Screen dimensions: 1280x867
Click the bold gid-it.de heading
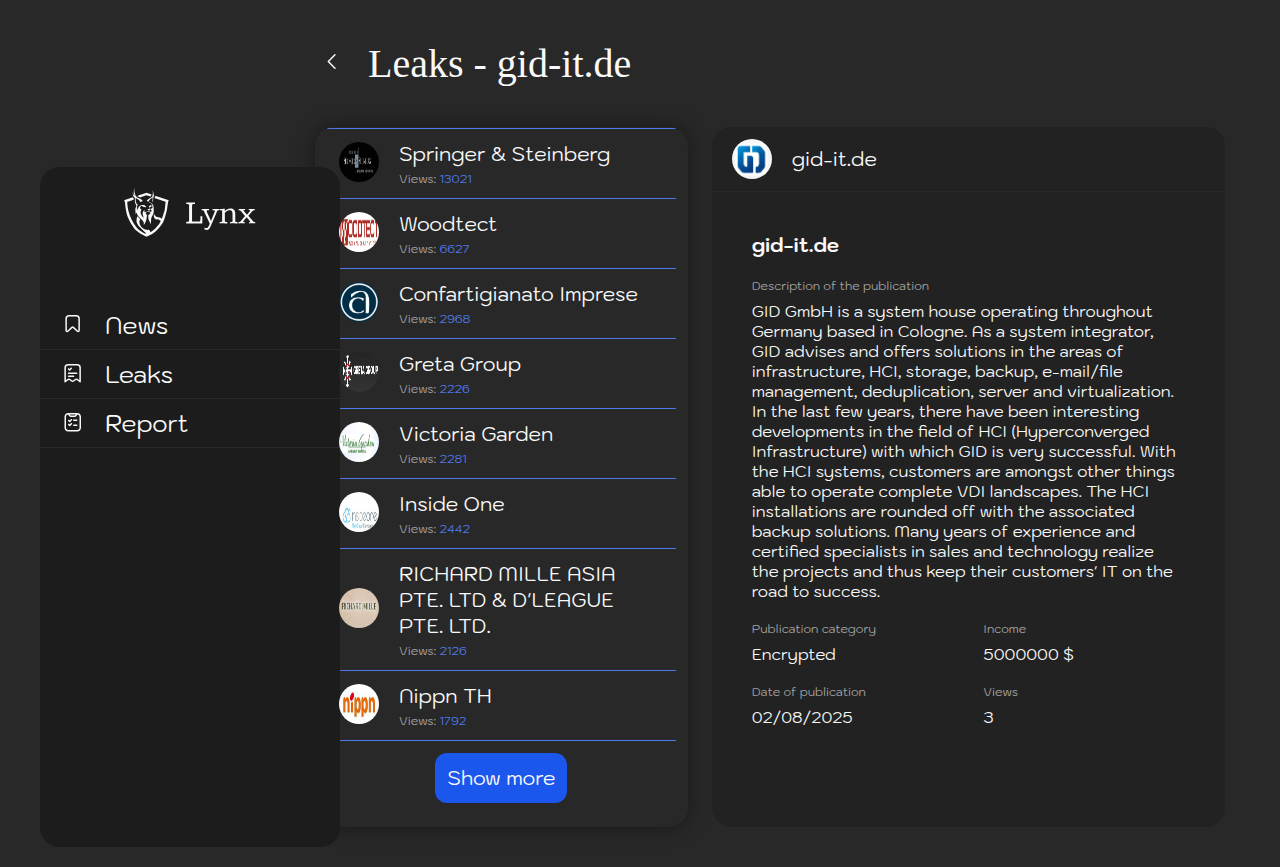795,246
